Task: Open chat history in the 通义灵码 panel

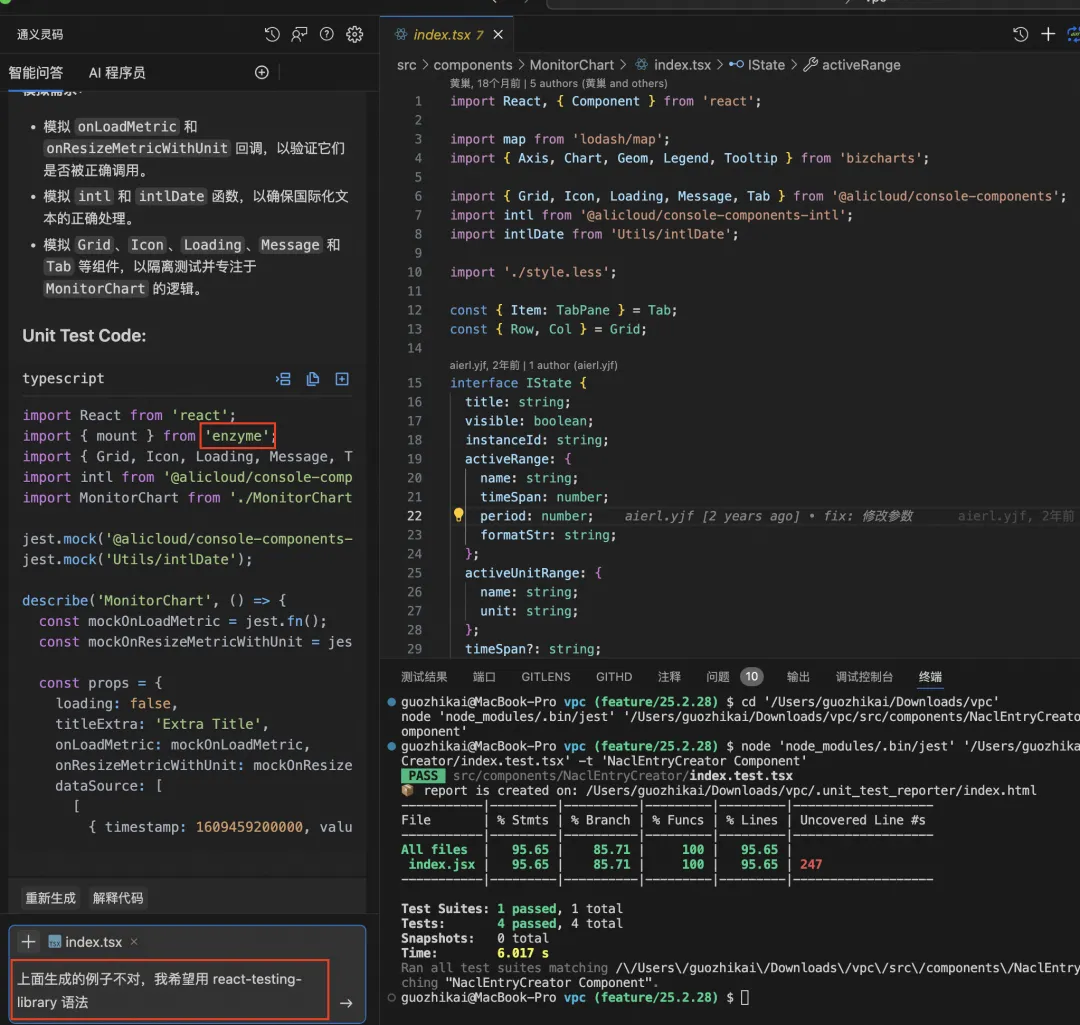Action: point(272,34)
